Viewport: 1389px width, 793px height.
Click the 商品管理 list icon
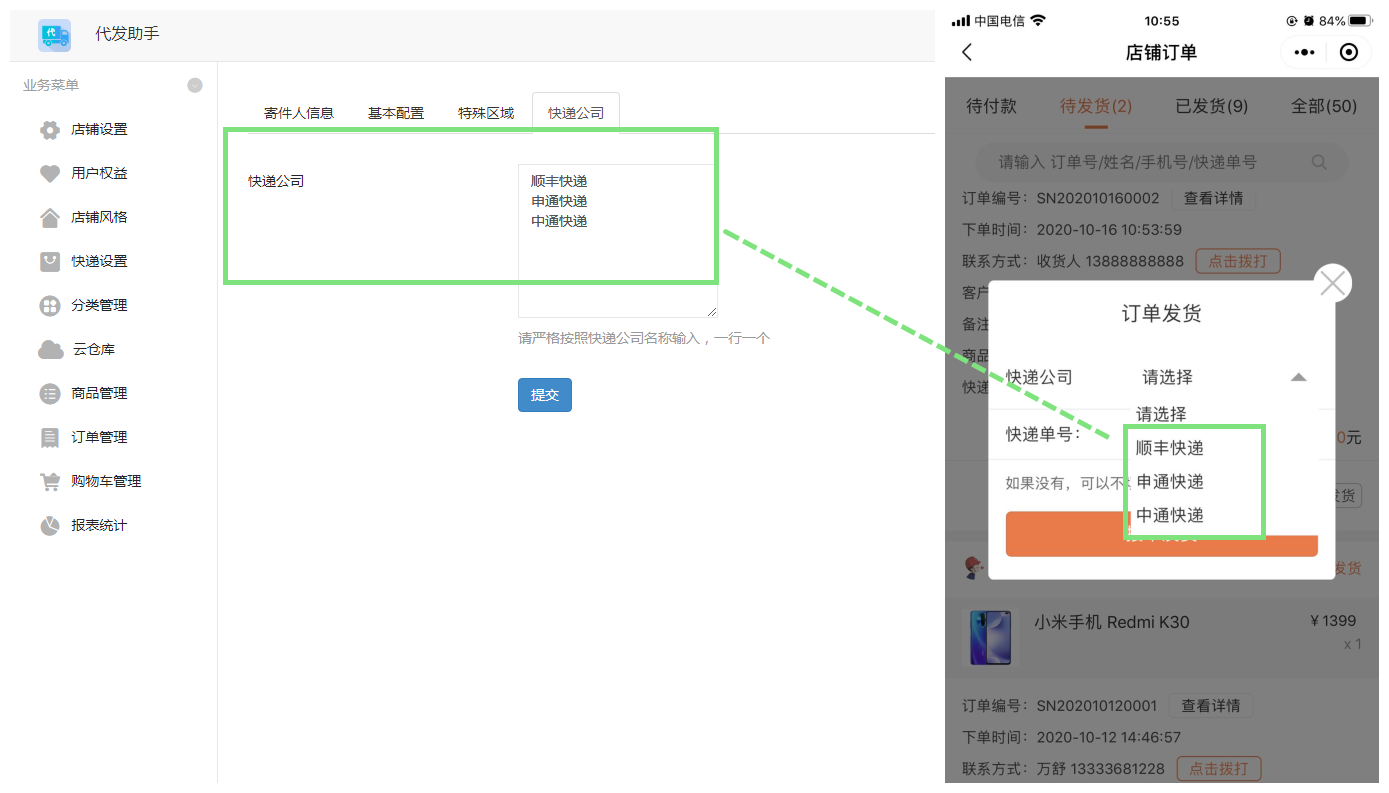point(50,394)
